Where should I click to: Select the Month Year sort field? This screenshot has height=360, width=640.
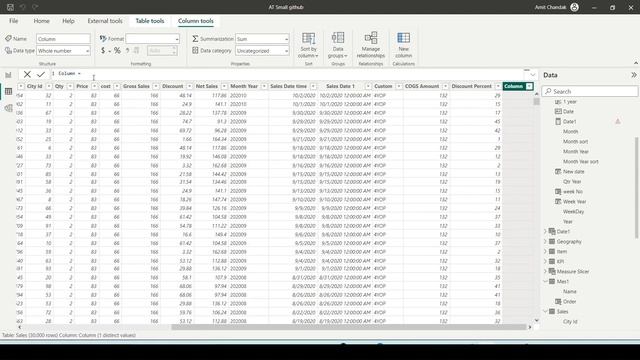pyautogui.click(x=580, y=161)
